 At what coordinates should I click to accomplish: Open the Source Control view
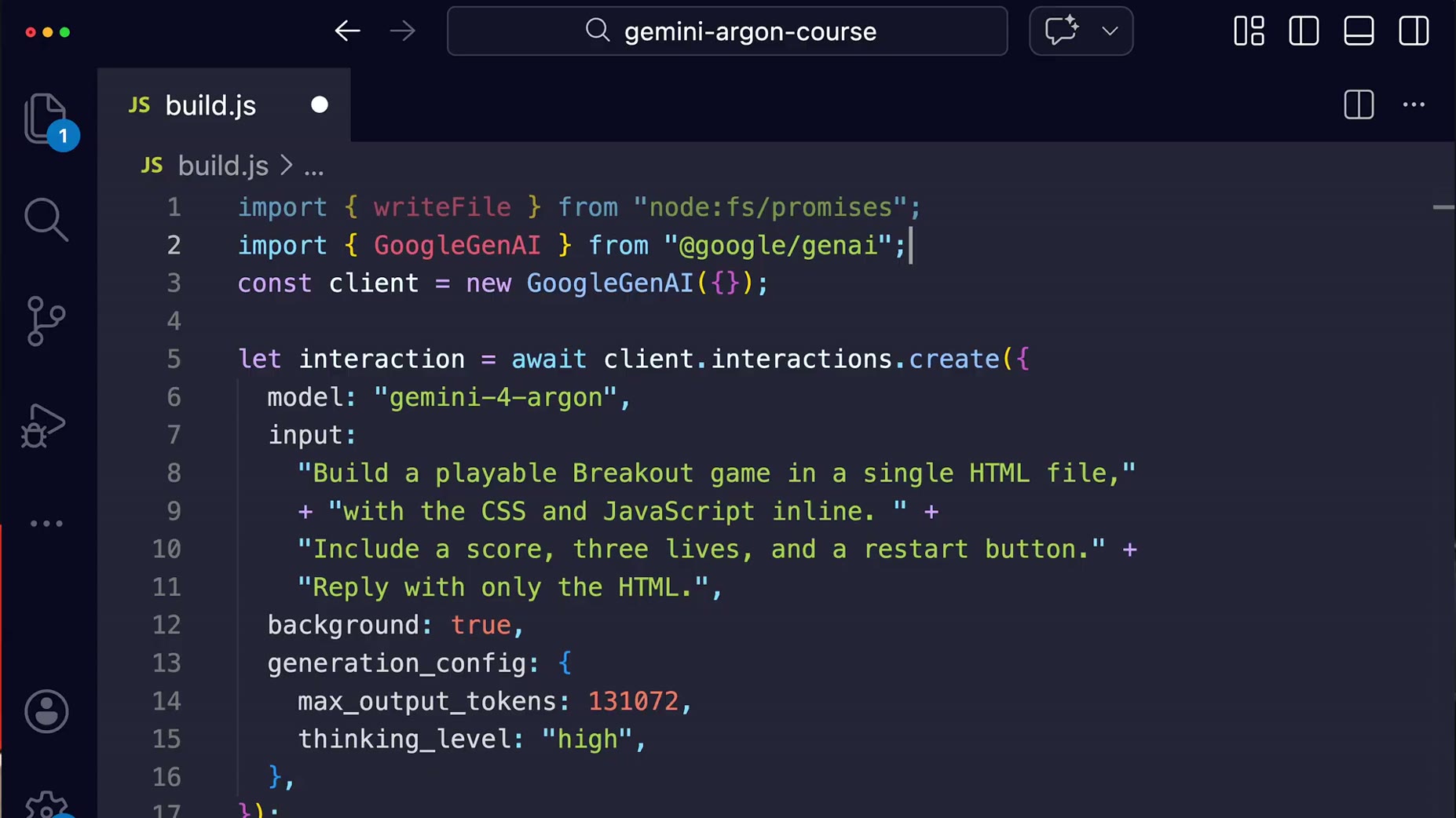[x=46, y=321]
